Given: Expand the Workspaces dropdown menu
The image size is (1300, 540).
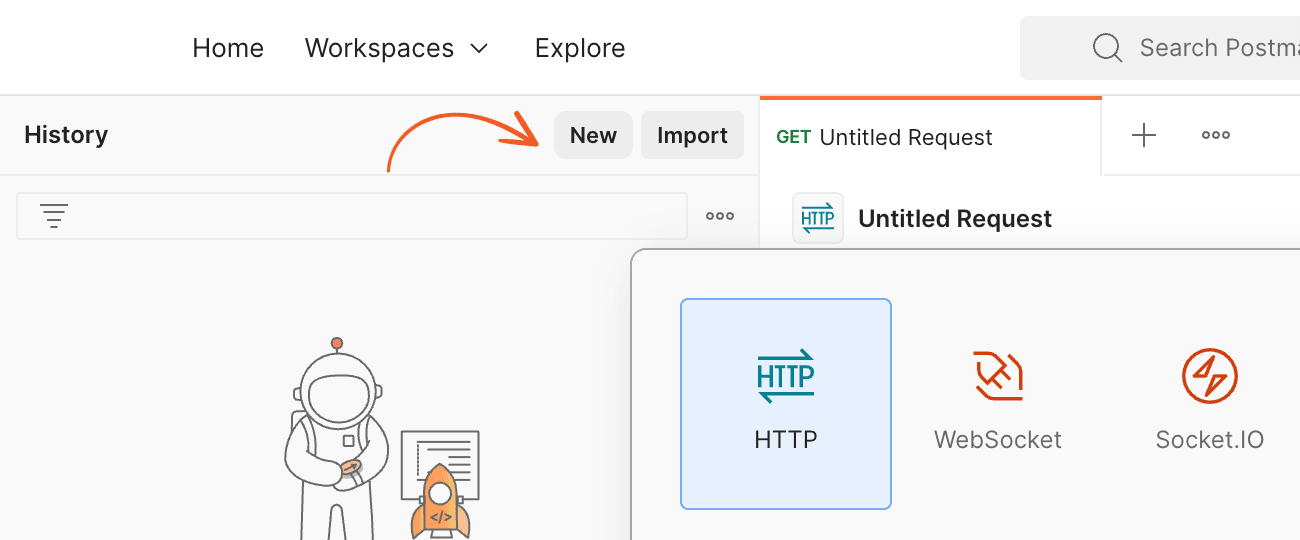Looking at the screenshot, I should pyautogui.click(x=397, y=48).
